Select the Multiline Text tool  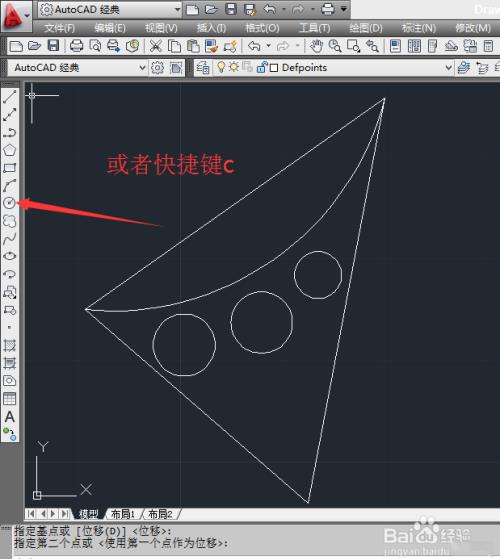pos(10,416)
